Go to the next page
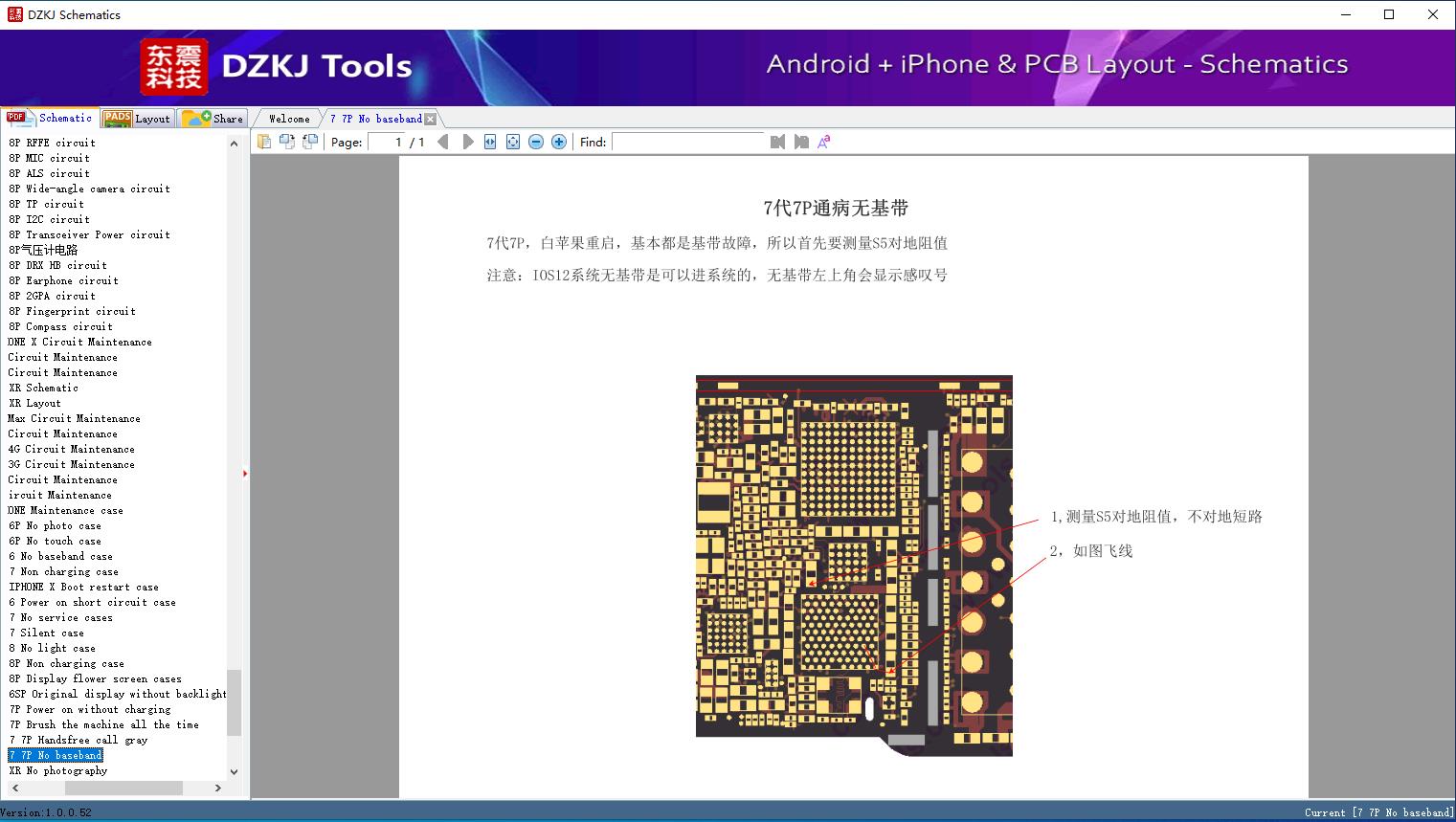 coord(467,142)
